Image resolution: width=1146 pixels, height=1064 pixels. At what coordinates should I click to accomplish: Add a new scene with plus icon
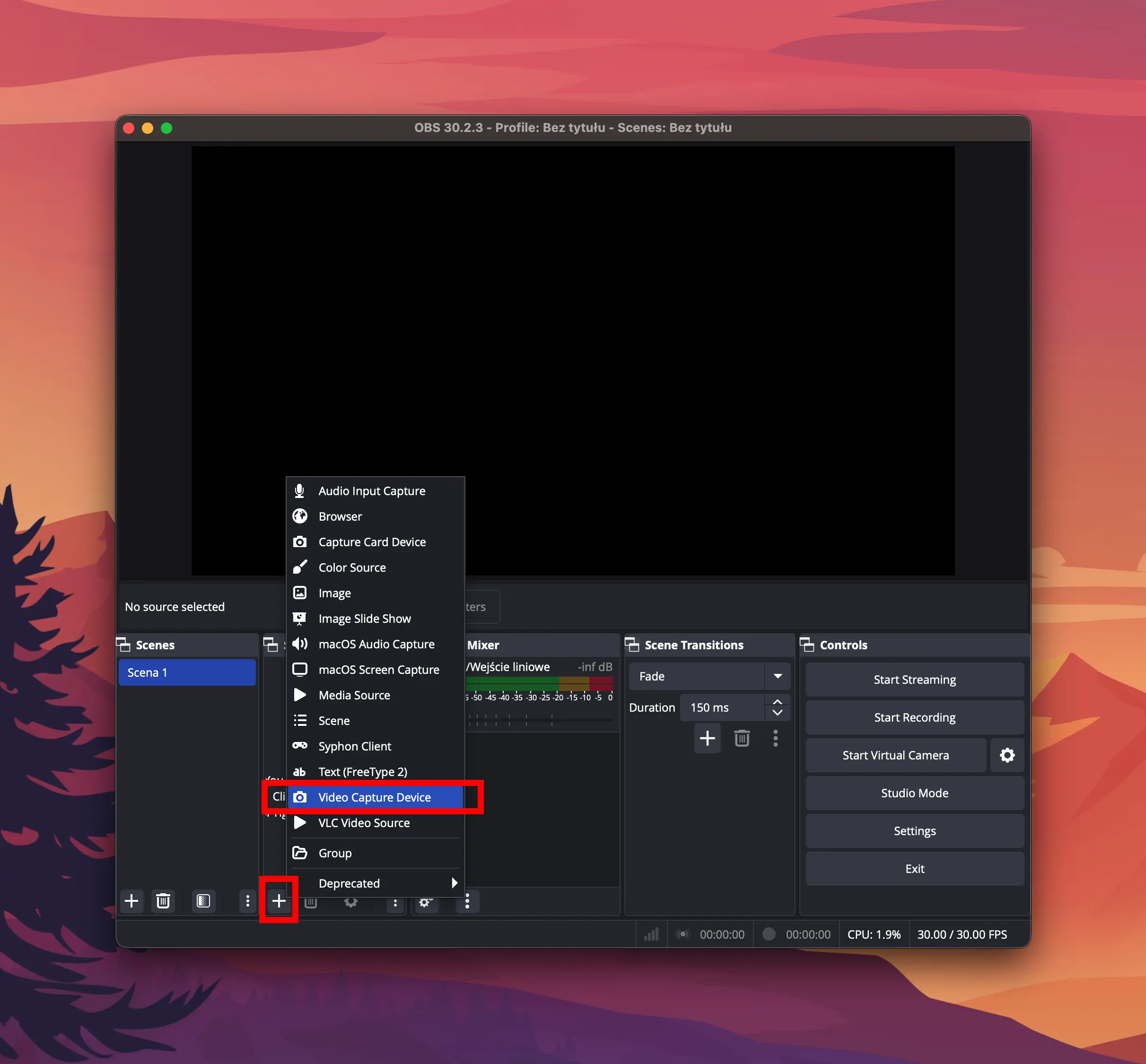(x=131, y=901)
